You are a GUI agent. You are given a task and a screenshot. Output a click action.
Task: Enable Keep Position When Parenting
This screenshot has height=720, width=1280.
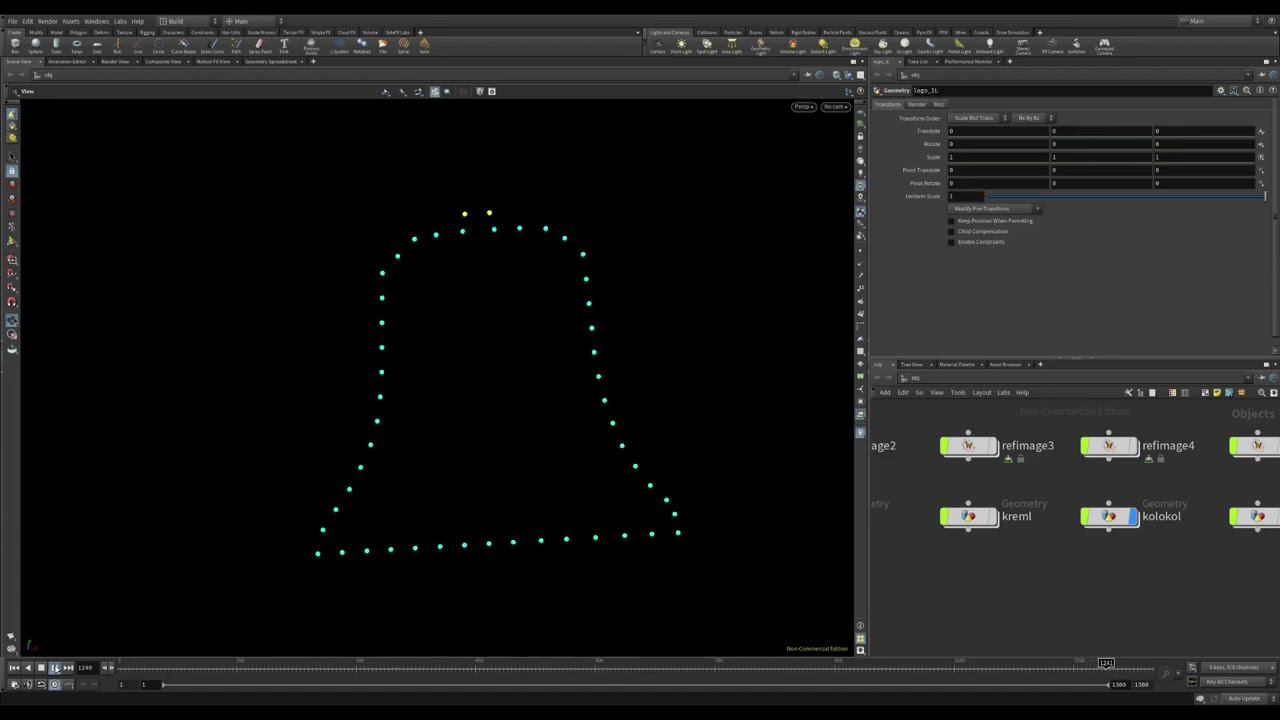pyautogui.click(x=952, y=221)
